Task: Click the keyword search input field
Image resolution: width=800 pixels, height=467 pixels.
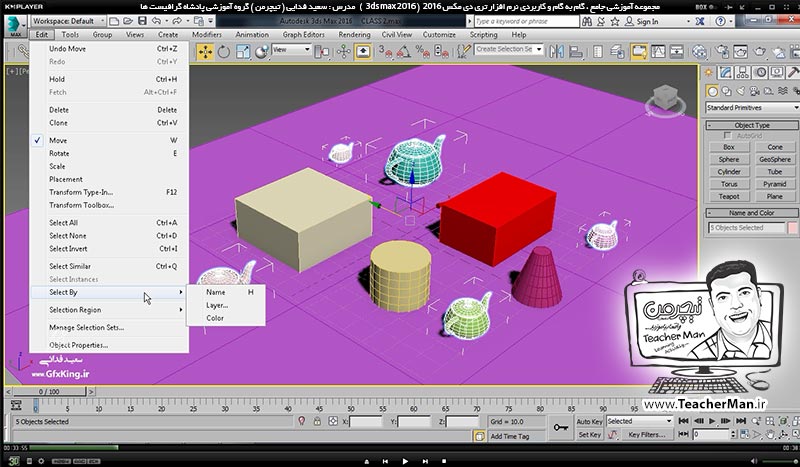Action: click(526, 21)
